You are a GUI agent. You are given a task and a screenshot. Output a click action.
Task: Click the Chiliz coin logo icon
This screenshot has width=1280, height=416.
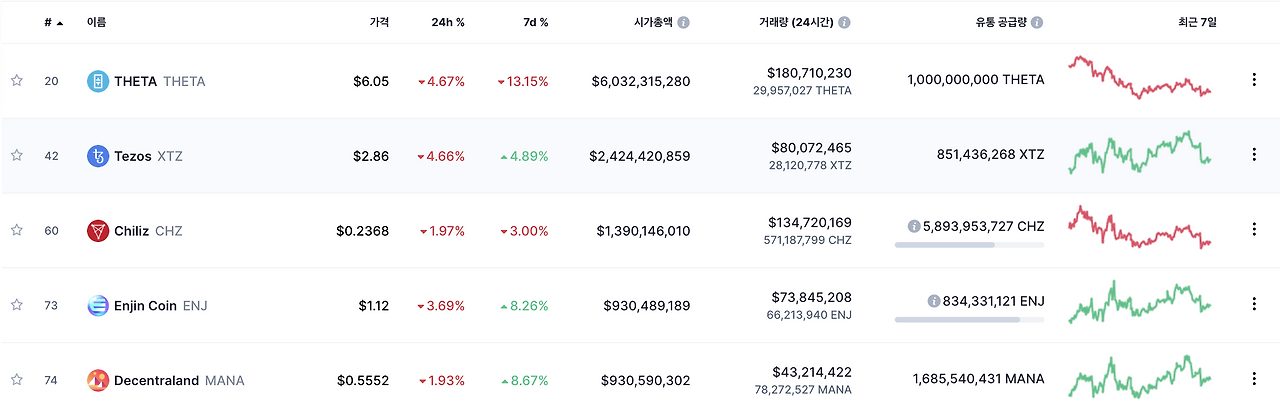[98, 231]
